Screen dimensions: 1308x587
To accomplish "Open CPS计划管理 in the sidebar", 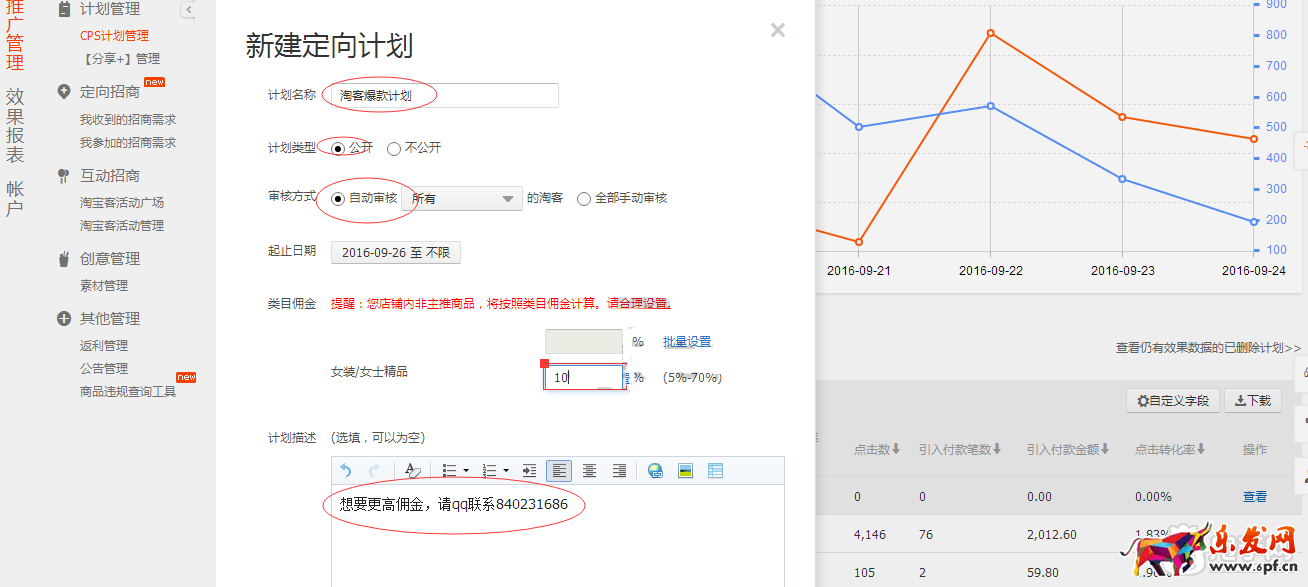I will [114, 35].
